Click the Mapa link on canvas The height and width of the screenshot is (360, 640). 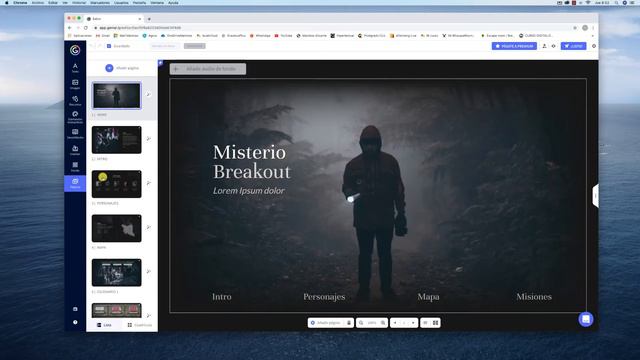tap(428, 297)
